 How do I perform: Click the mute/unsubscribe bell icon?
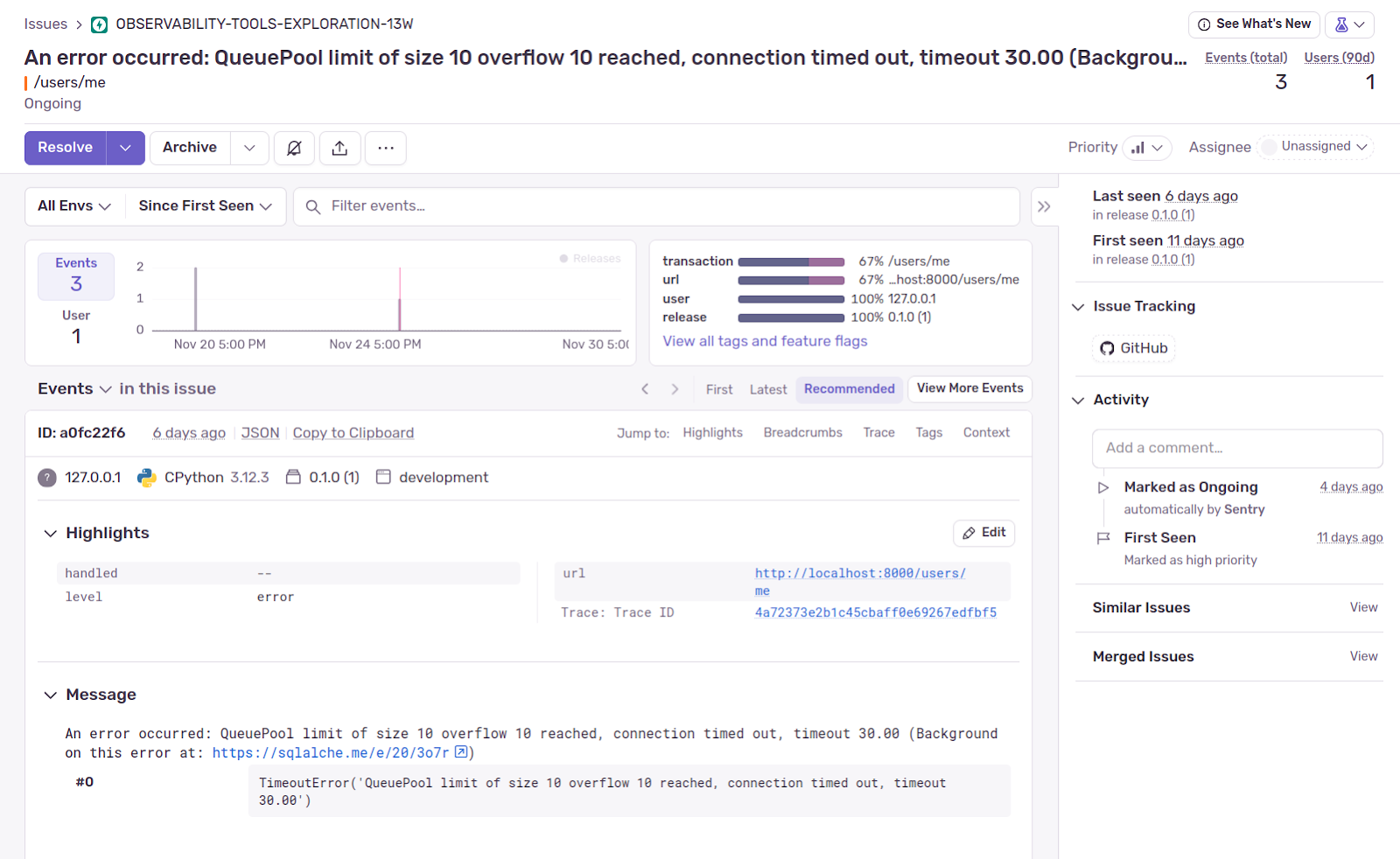[x=294, y=148]
